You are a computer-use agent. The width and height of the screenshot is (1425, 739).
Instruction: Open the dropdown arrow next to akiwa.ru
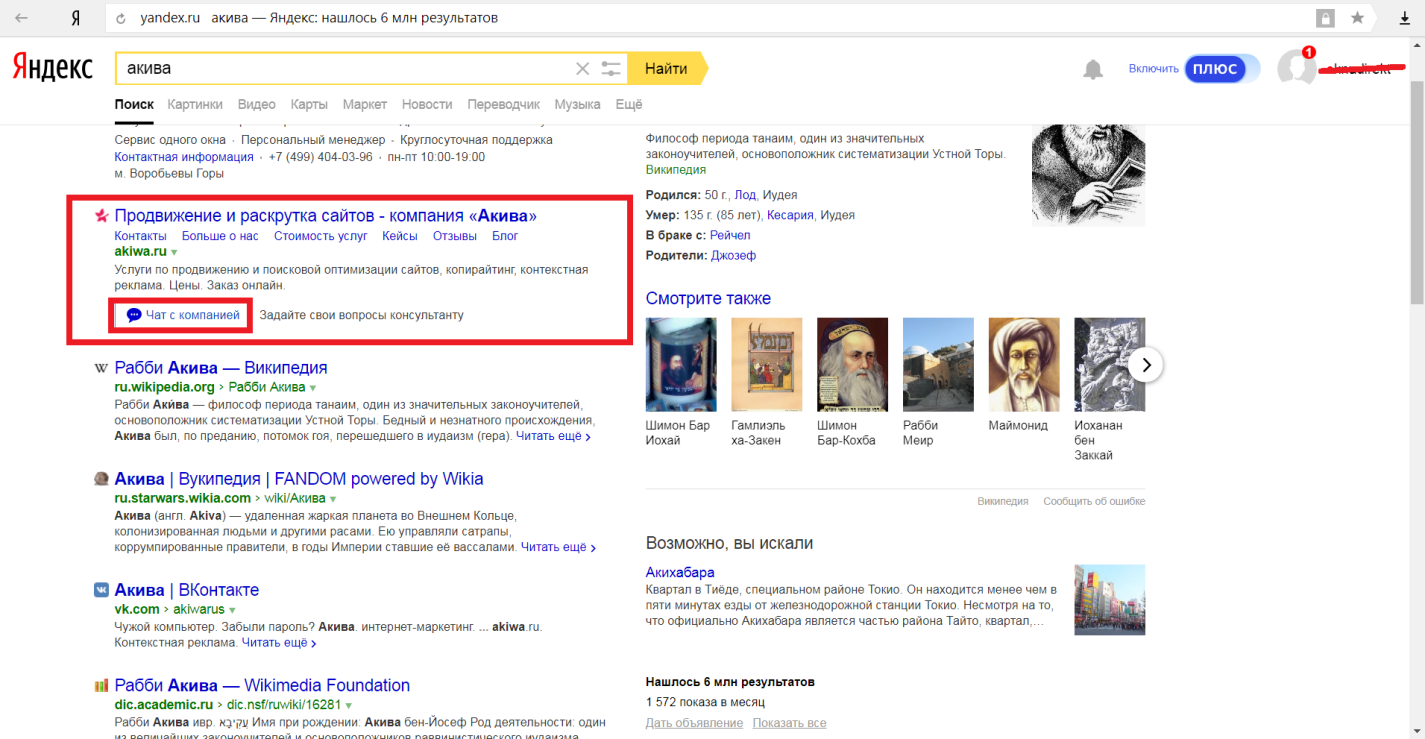point(174,252)
